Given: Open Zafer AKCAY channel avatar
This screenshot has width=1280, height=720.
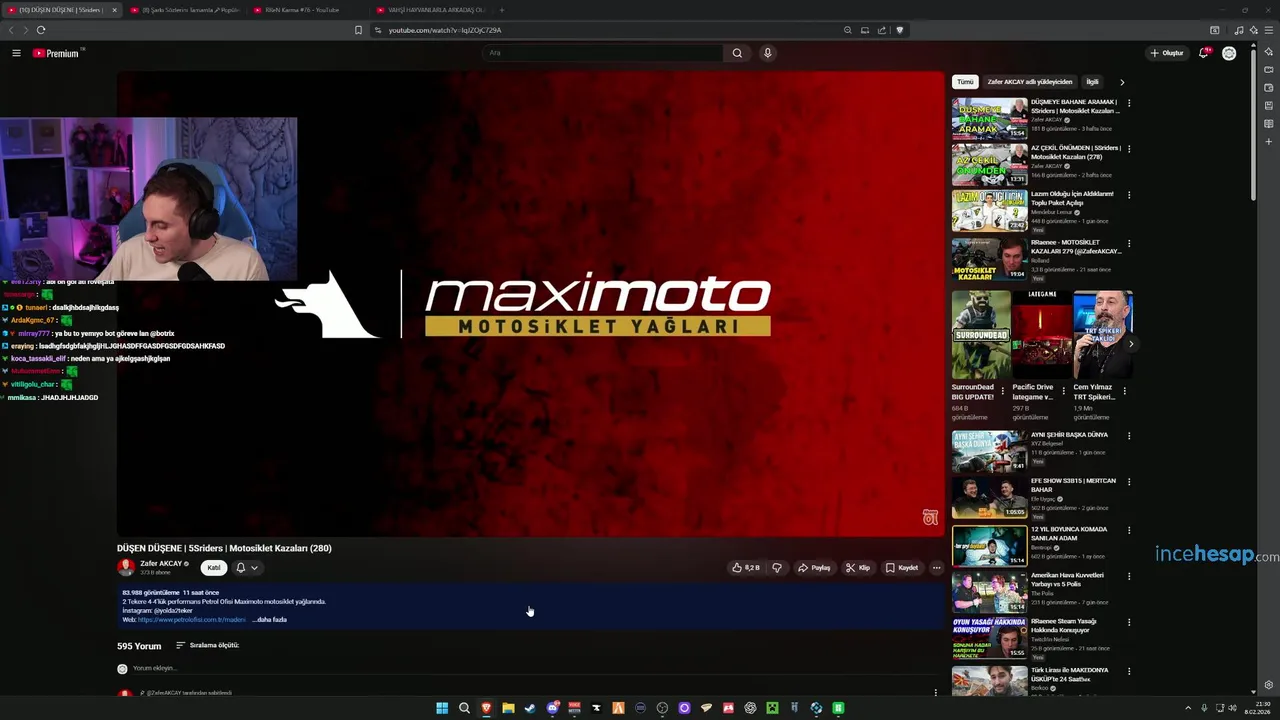Looking at the screenshot, I should [x=126, y=568].
